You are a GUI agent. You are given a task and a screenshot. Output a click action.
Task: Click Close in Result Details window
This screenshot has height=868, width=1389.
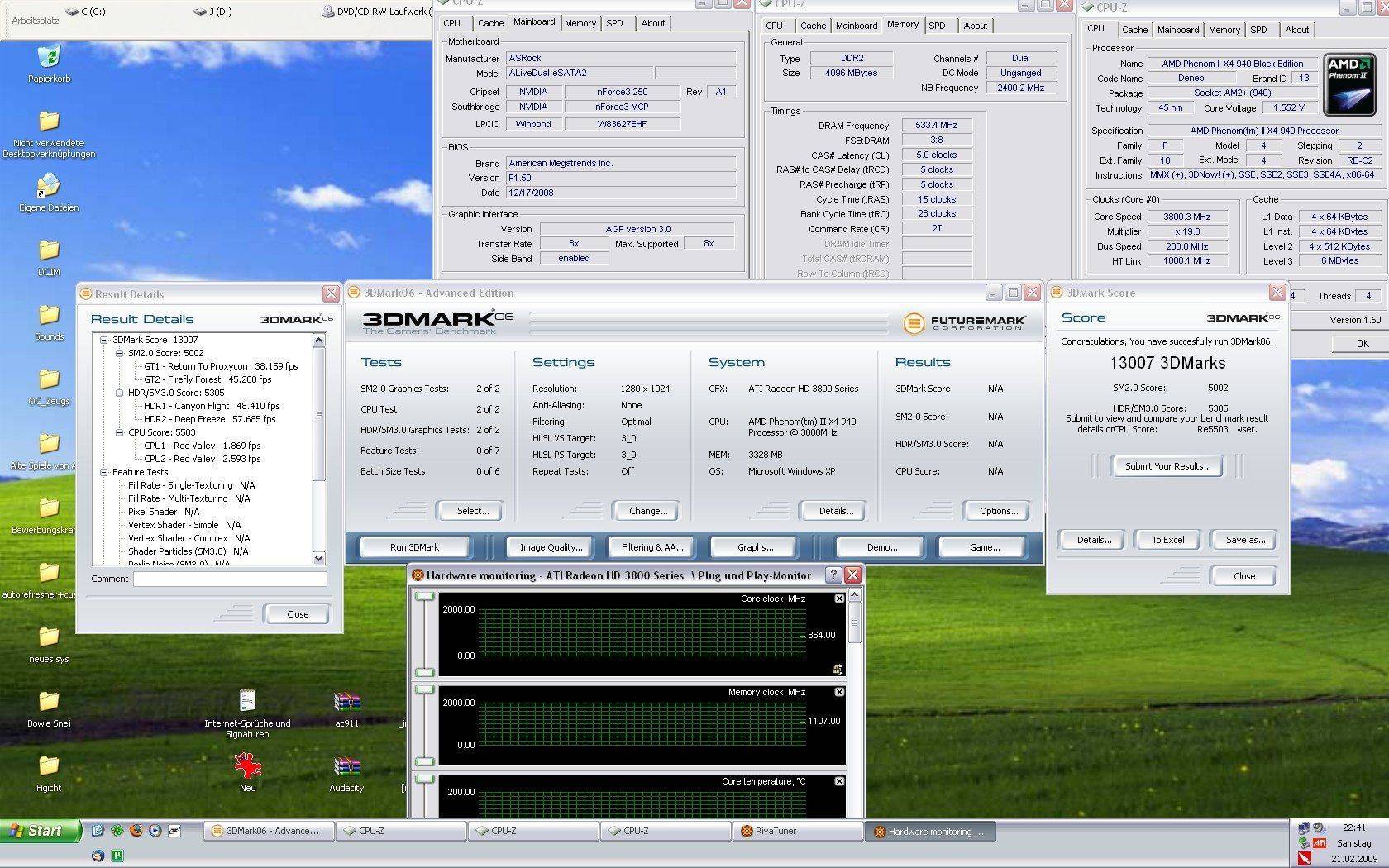point(297,614)
